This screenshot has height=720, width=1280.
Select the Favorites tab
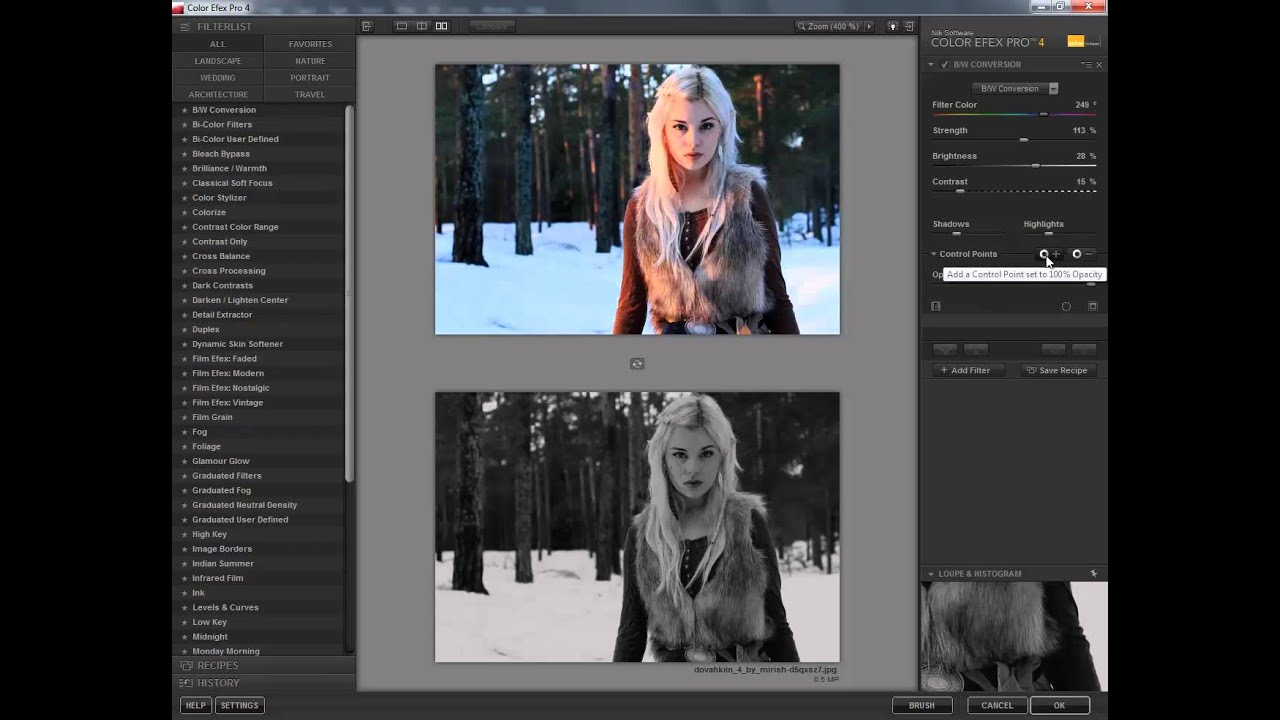tap(310, 44)
